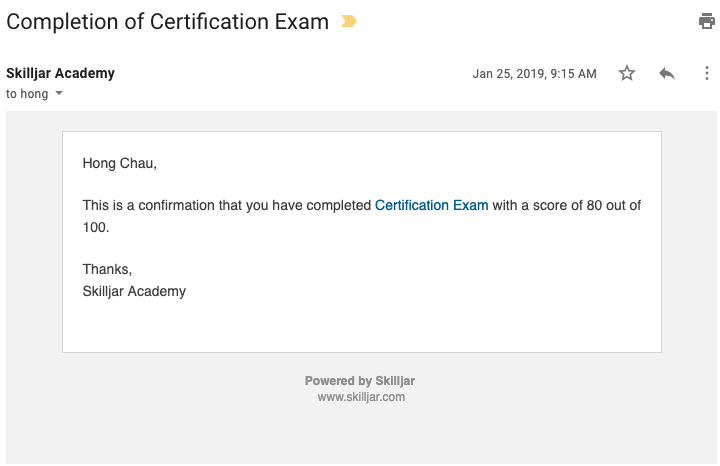Expand recipient details arrow beside "to hong"
Screen dimensions: 720x466
(58, 94)
